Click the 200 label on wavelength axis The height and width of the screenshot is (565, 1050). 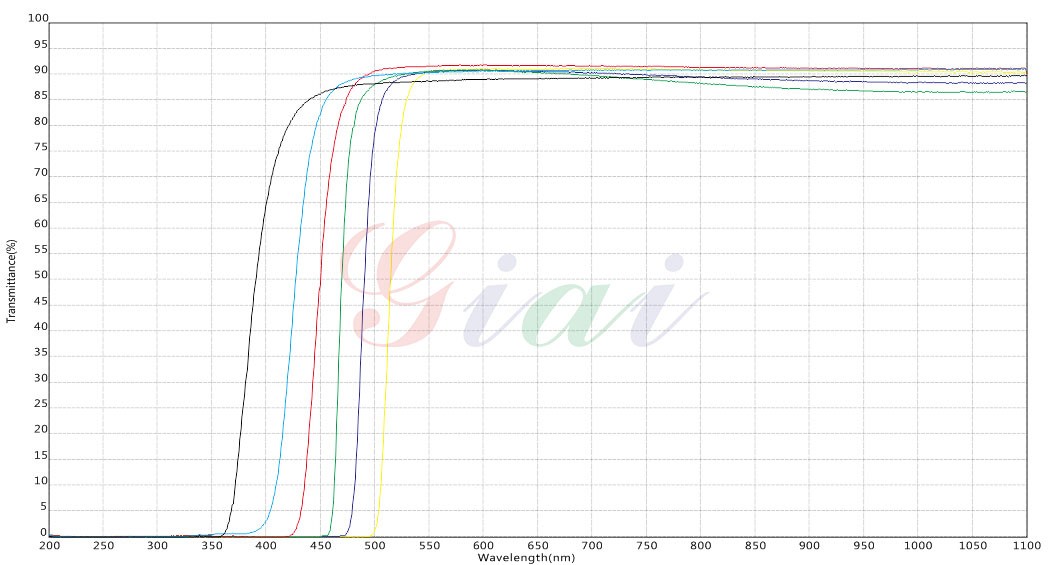coord(49,545)
